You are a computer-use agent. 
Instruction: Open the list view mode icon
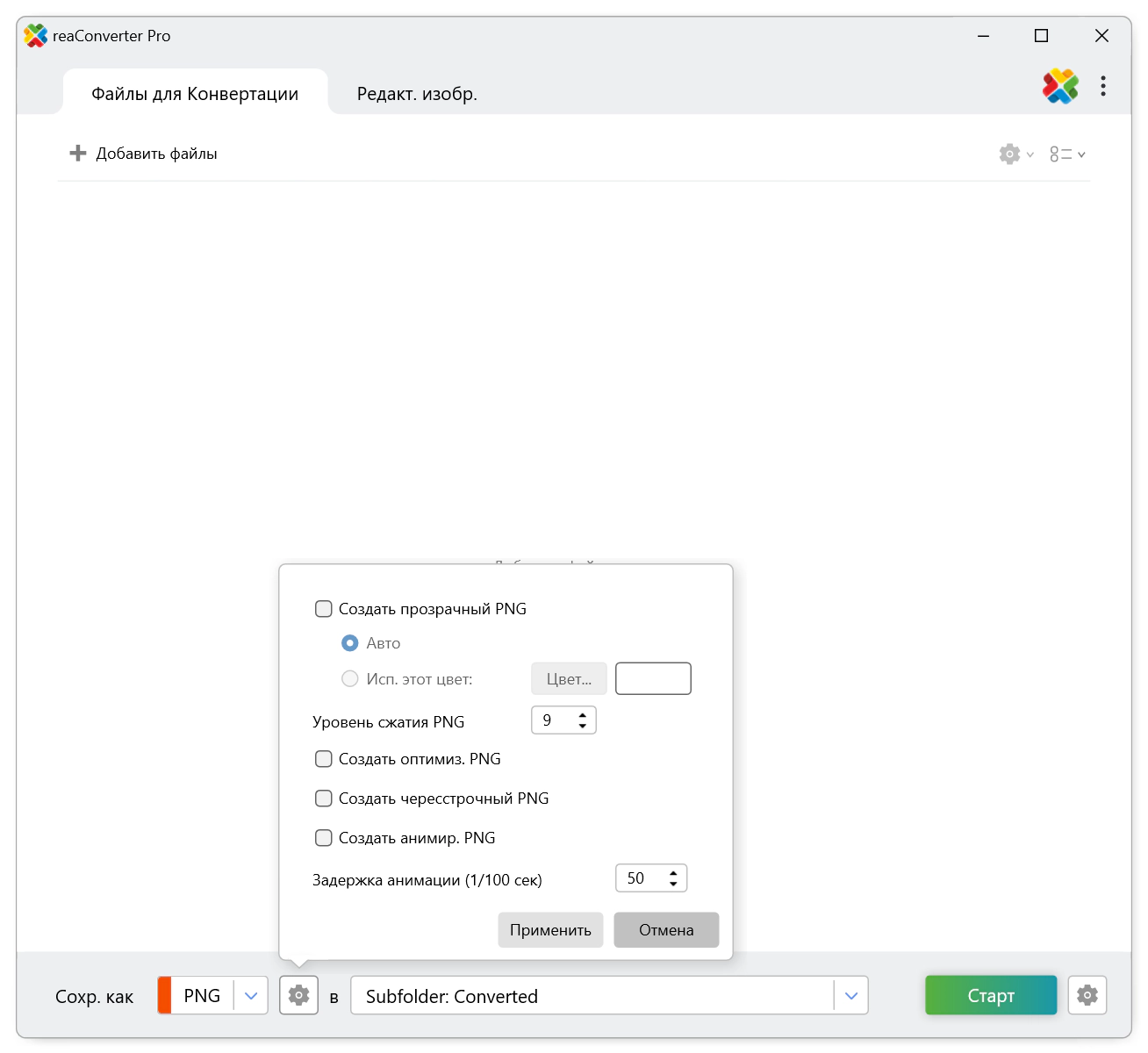(x=1061, y=154)
